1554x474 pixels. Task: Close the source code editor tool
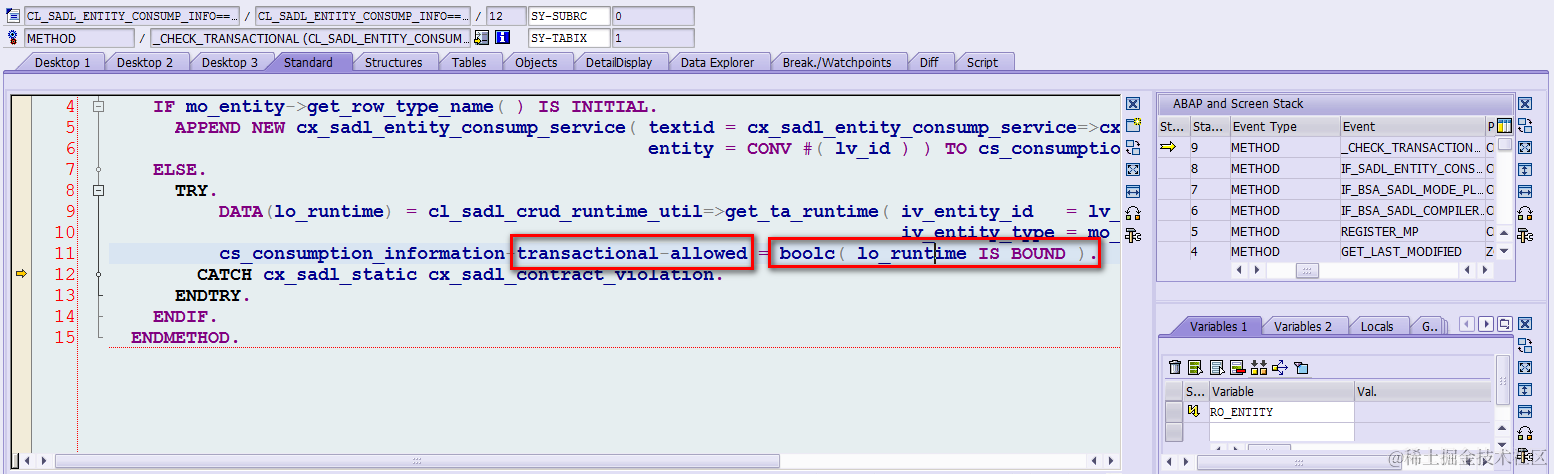point(1133,104)
